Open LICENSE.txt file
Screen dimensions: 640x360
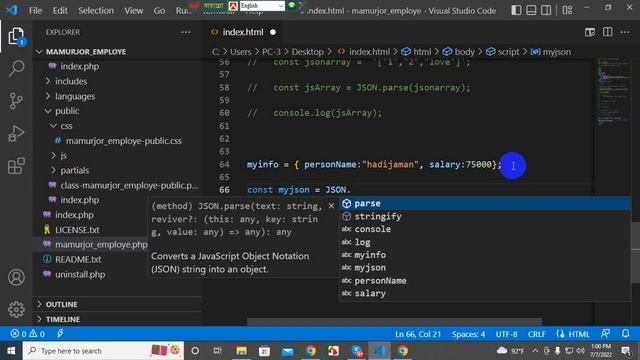coord(77,230)
